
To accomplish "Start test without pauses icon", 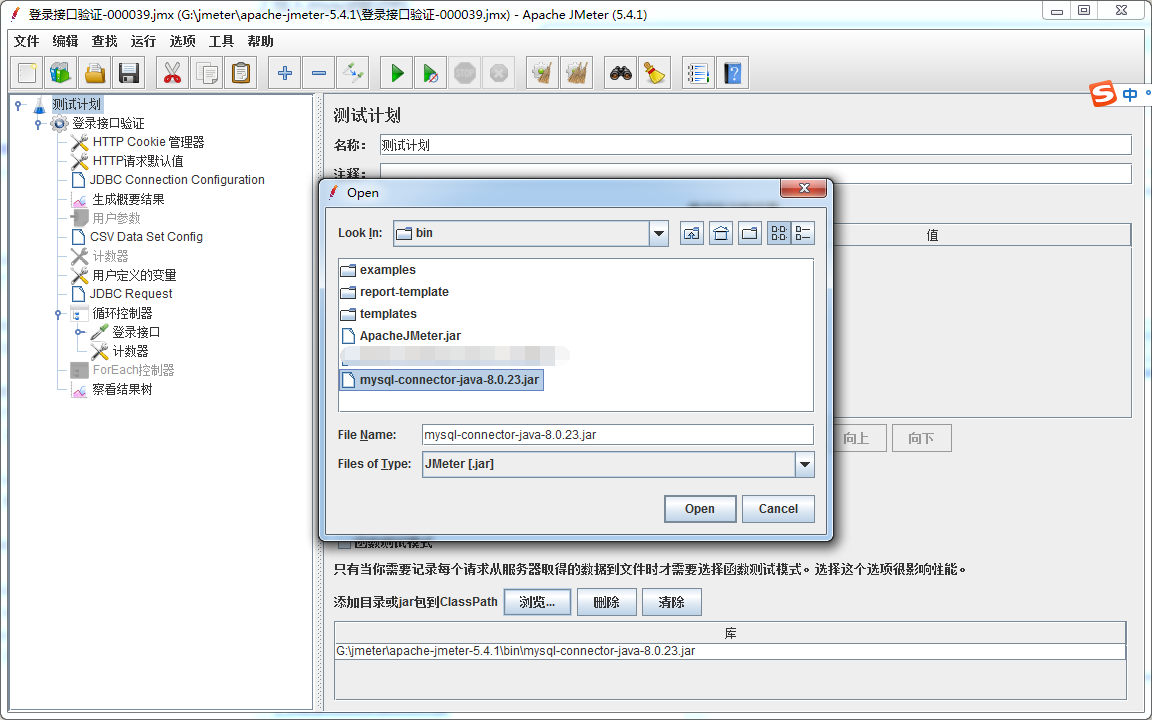I will (431, 73).
